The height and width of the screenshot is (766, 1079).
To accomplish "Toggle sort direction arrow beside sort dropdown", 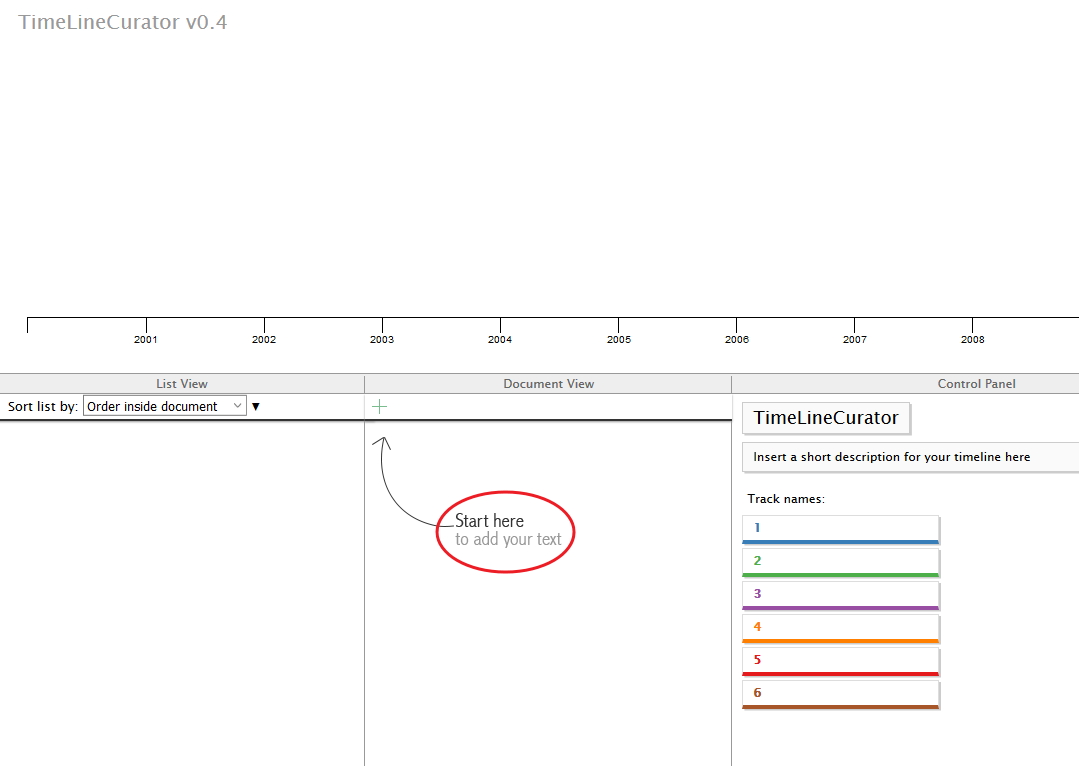I will (x=256, y=407).
